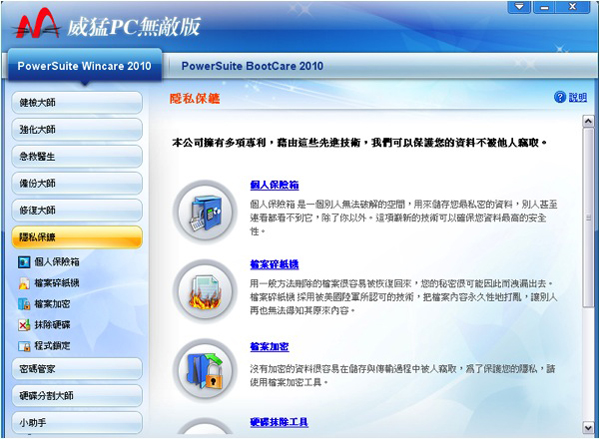This screenshot has width=600, height=439.
Task: Click the 個人保險箱 sidebar icon
Action: pyautogui.click(x=24, y=262)
